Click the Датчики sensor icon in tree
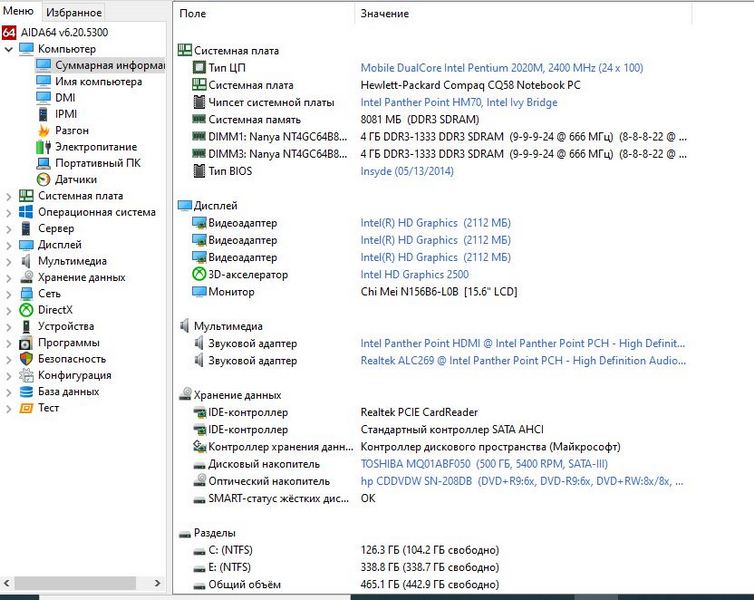The image size is (754, 600). coord(44,179)
